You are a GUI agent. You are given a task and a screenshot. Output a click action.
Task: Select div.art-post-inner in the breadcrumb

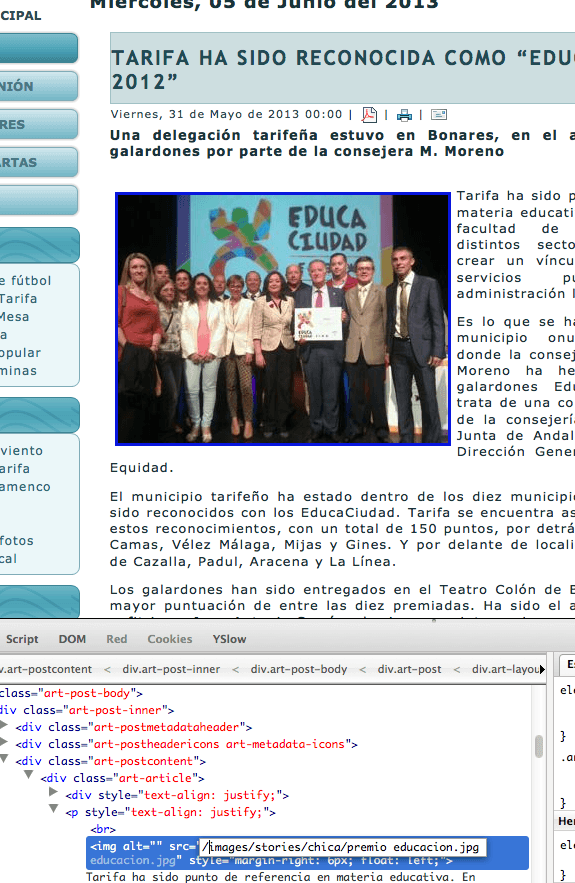tap(171, 669)
